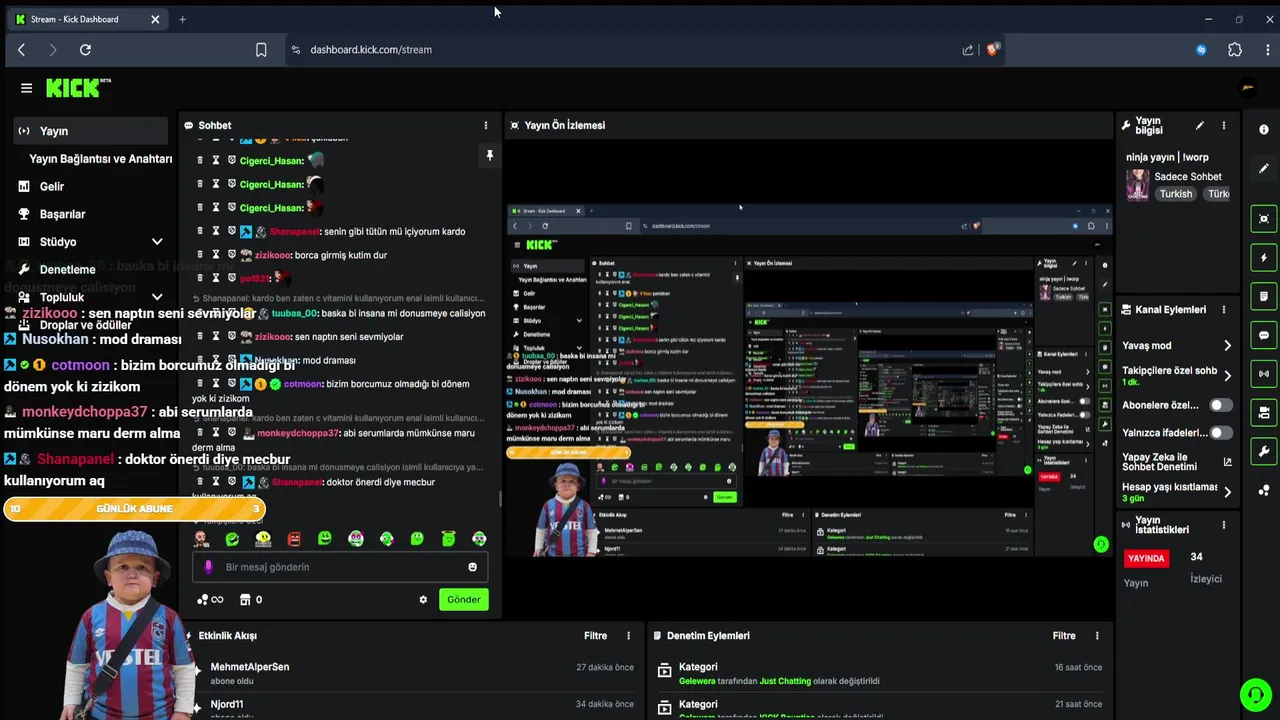Timeout zizikooo on 'borca girmiş' message hourglass
The image size is (1280, 720).
(x=216, y=255)
